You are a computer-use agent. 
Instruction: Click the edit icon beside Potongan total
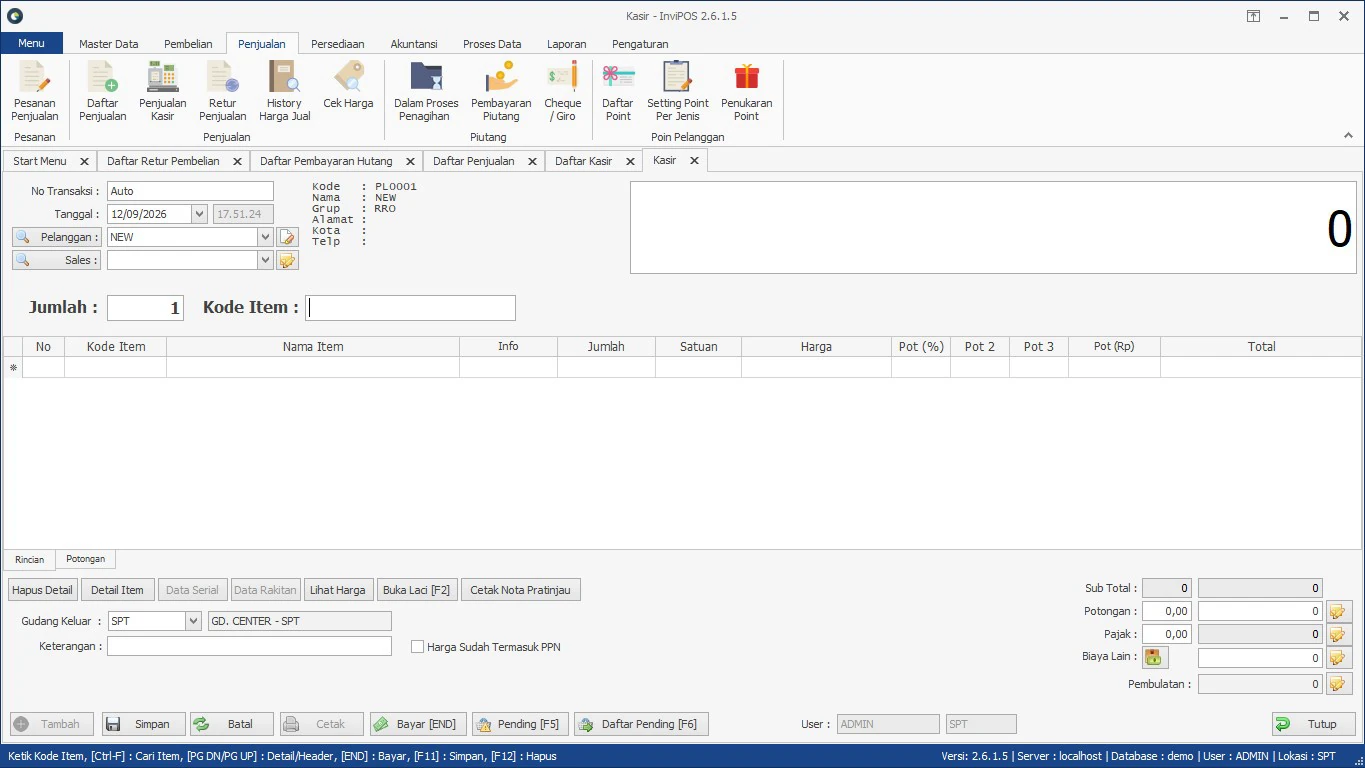point(1339,611)
